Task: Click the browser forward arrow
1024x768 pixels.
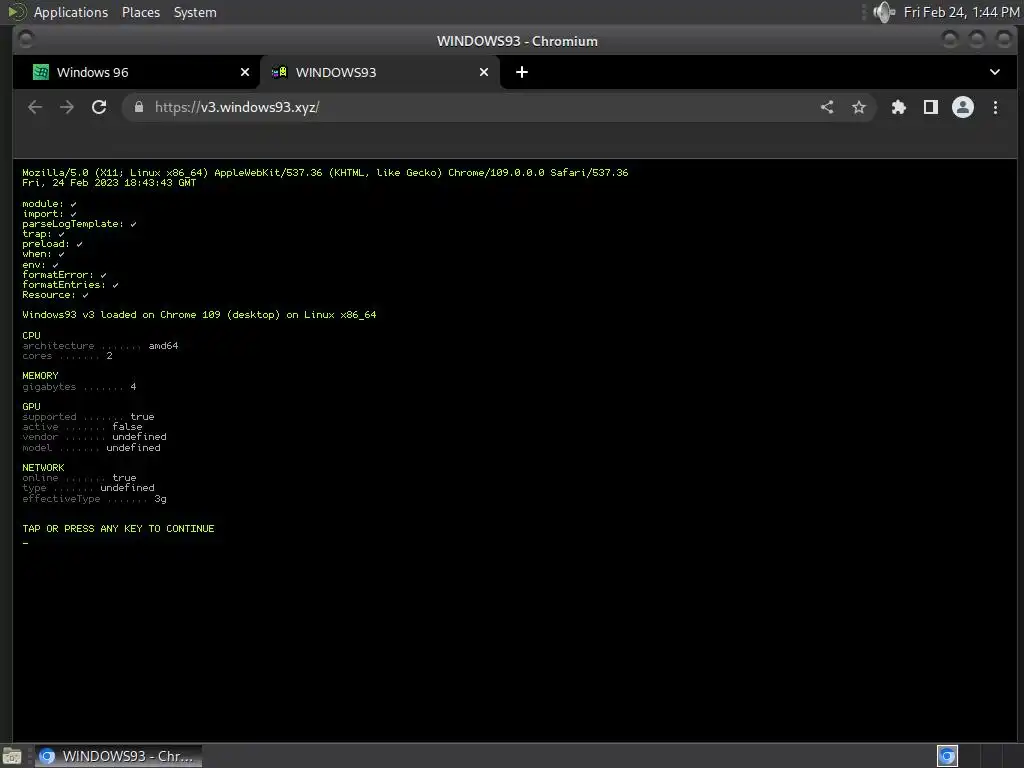Action: [67, 107]
